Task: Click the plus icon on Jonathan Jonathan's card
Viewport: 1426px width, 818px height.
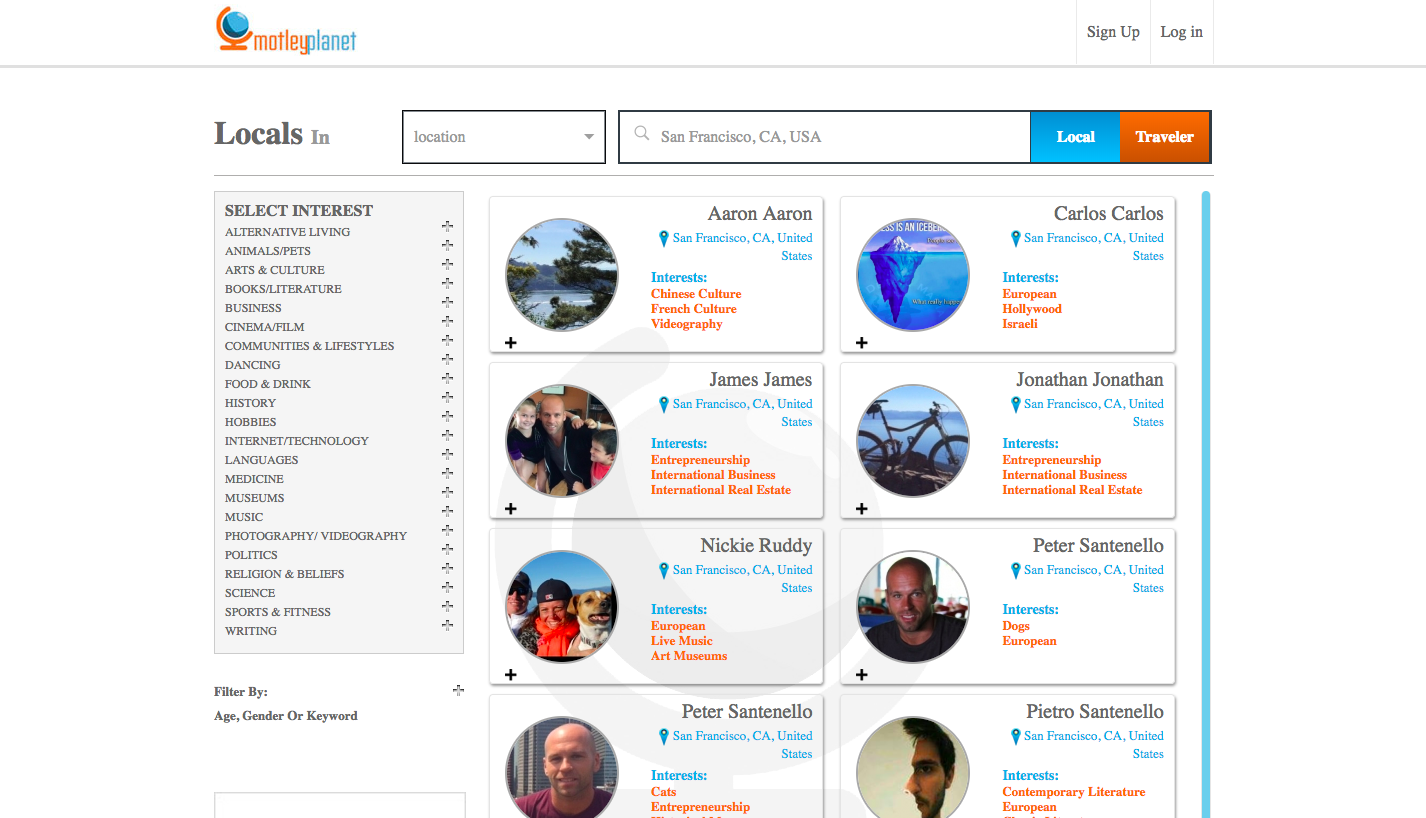Action: click(862, 509)
